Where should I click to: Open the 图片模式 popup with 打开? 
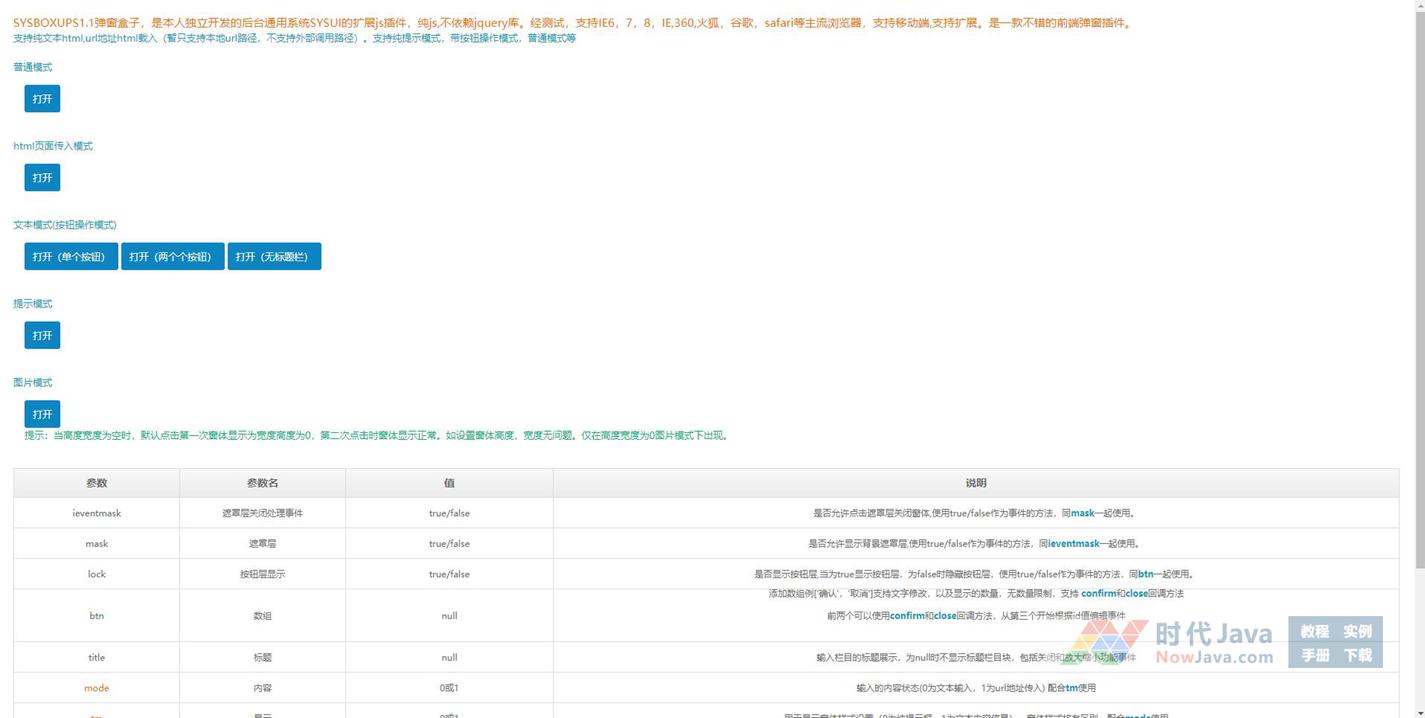tap(42, 414)
